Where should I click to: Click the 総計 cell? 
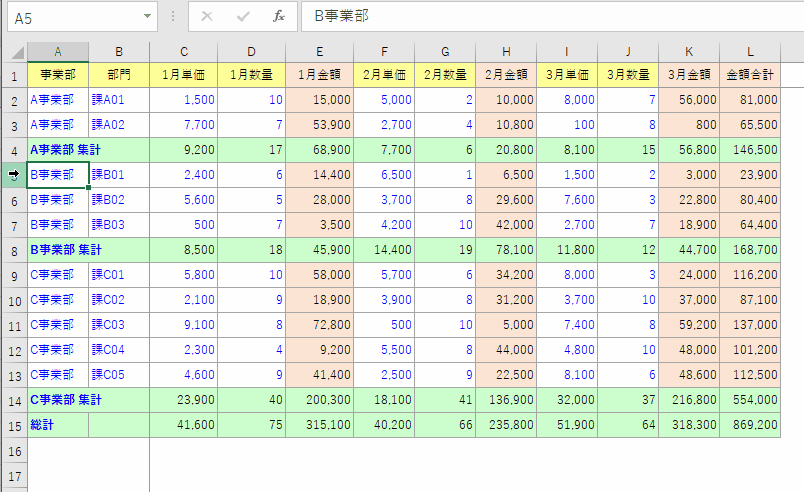click(x=58, y=425)
